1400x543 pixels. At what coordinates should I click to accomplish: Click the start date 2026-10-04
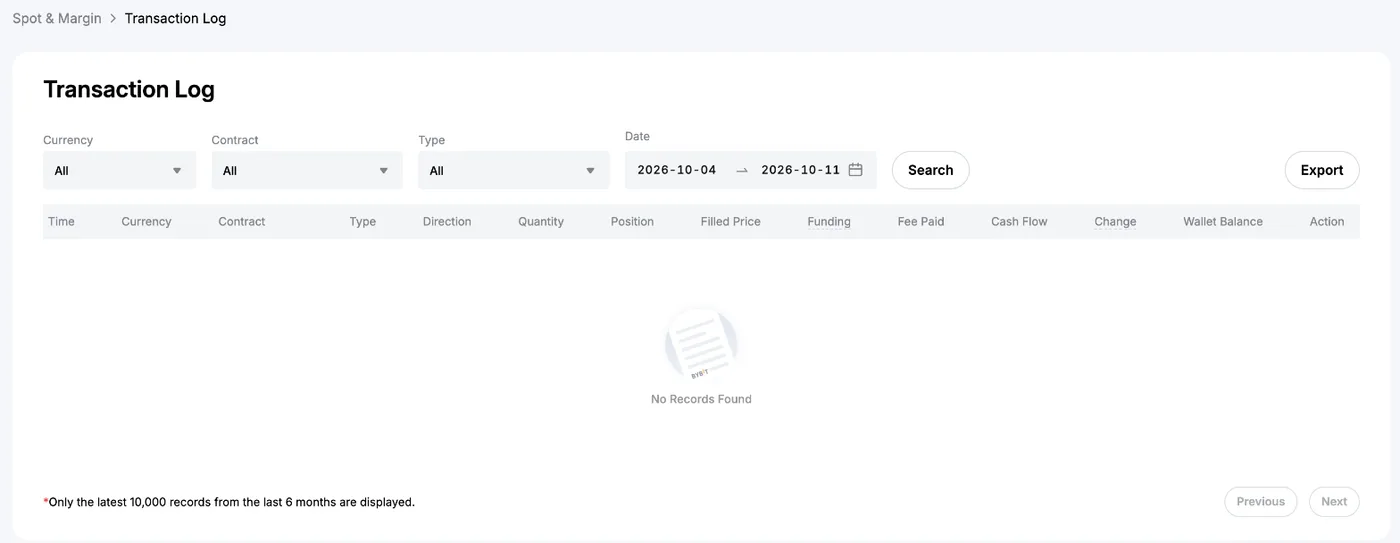677,170
